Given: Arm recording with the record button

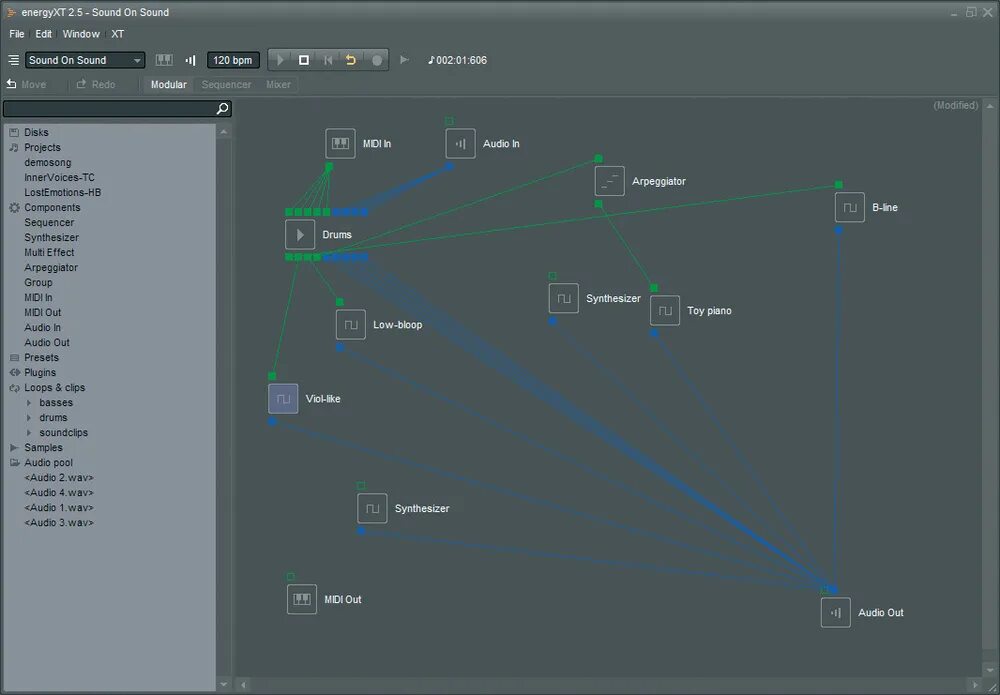Looking at the screenshot, I should (x=376, y=59).
